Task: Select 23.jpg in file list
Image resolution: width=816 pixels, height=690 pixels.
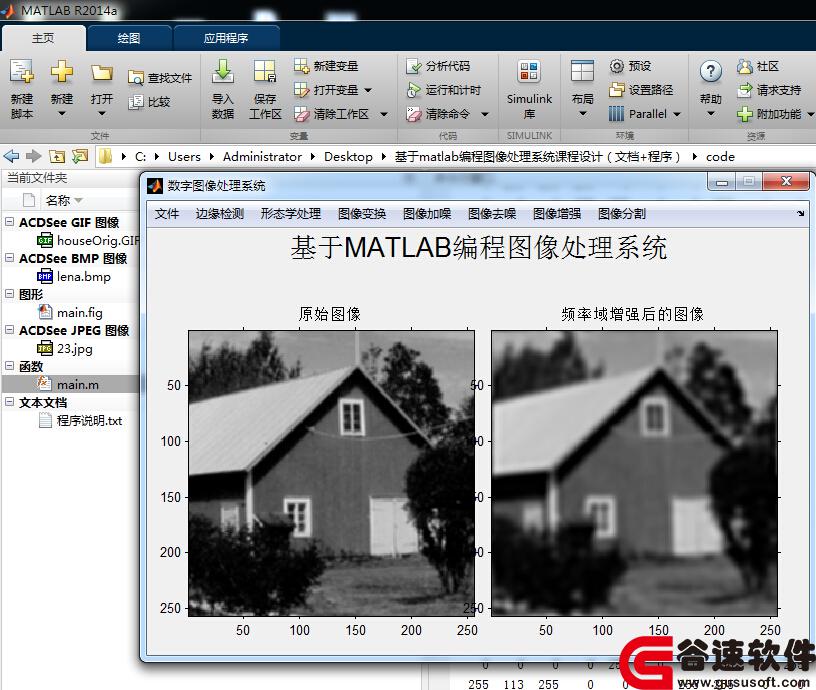Action: pos(65,348)
